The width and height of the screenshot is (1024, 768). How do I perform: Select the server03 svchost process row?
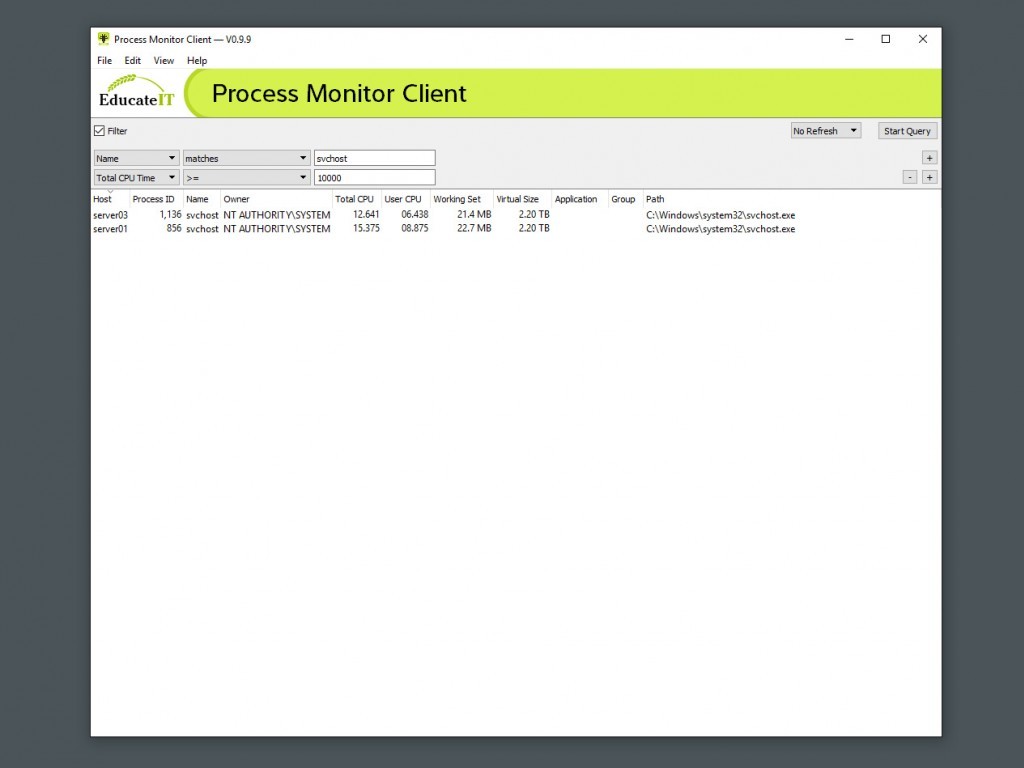click(300, 214)
